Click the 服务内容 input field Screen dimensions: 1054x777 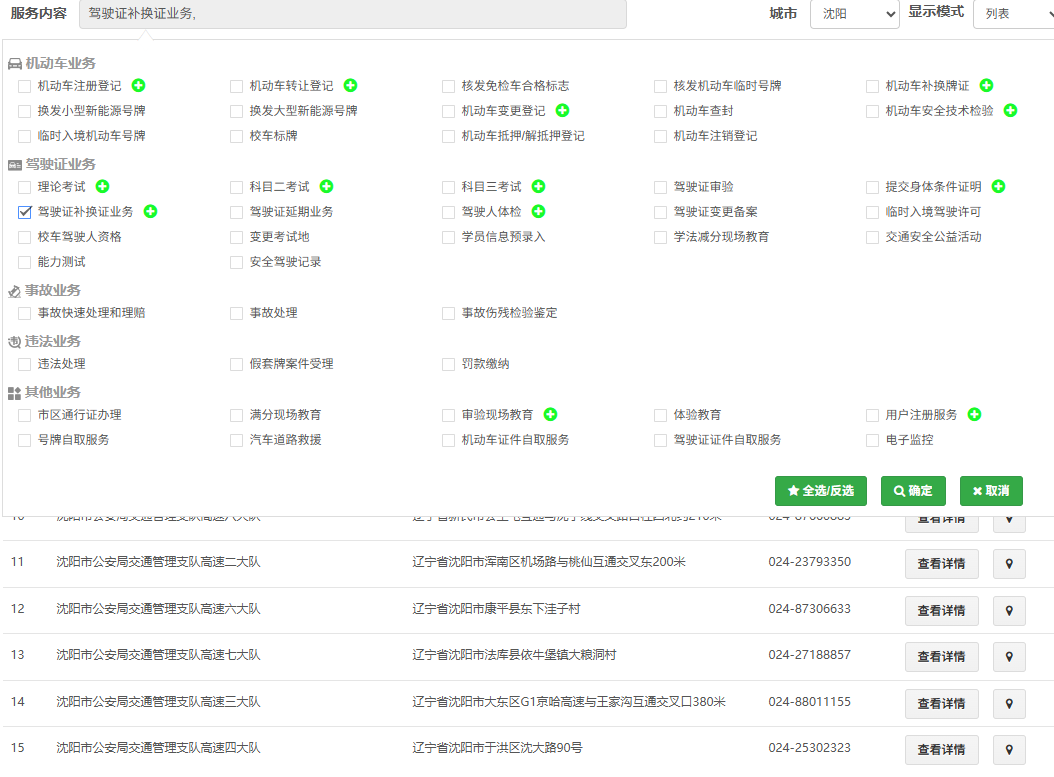pos(353,13)
